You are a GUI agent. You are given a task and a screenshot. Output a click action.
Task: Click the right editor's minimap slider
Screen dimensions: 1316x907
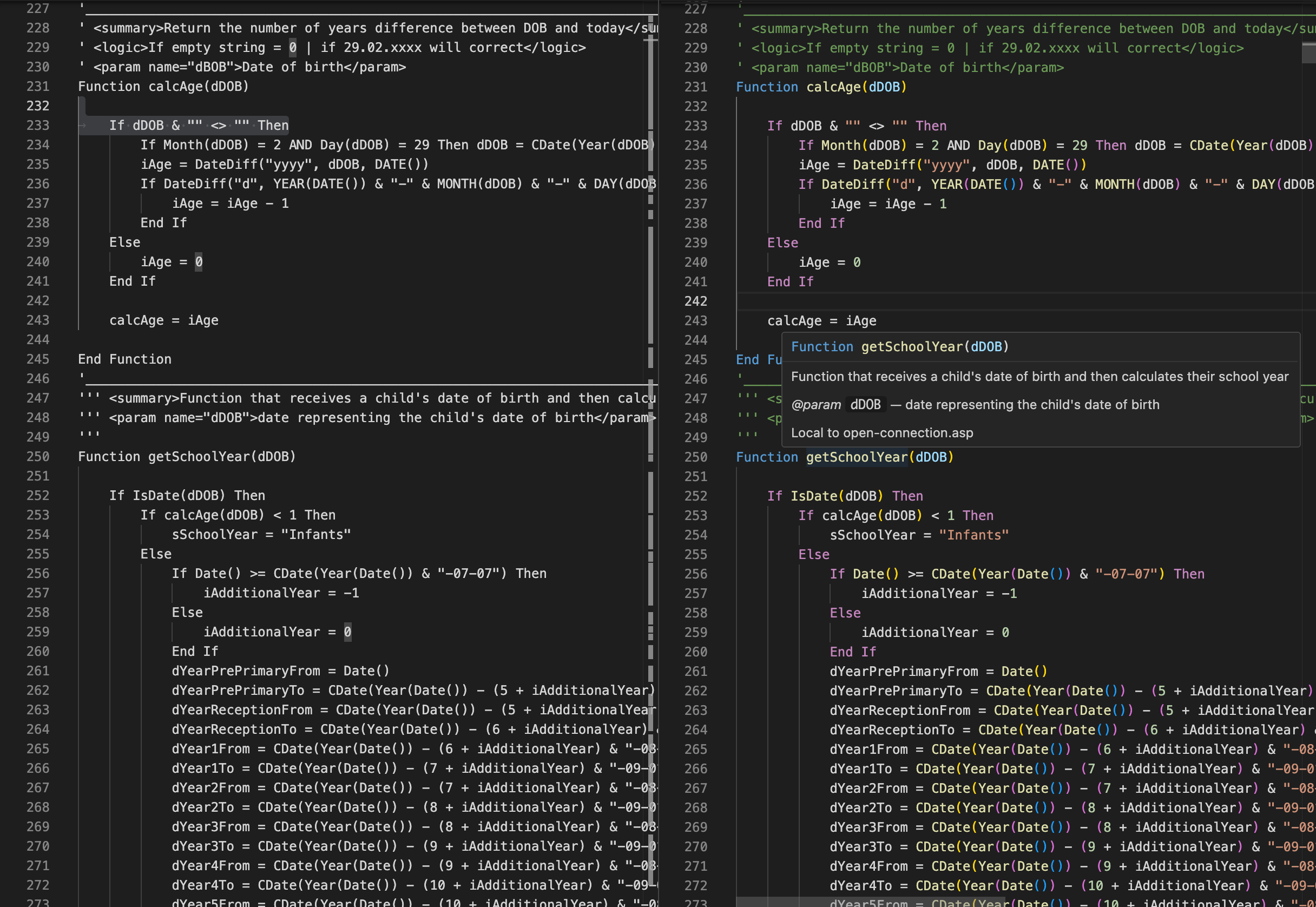(1308, 53)
